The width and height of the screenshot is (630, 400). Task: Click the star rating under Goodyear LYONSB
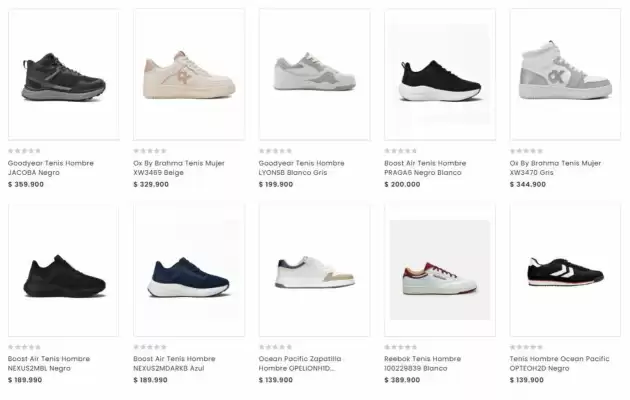tap(275, 151)
